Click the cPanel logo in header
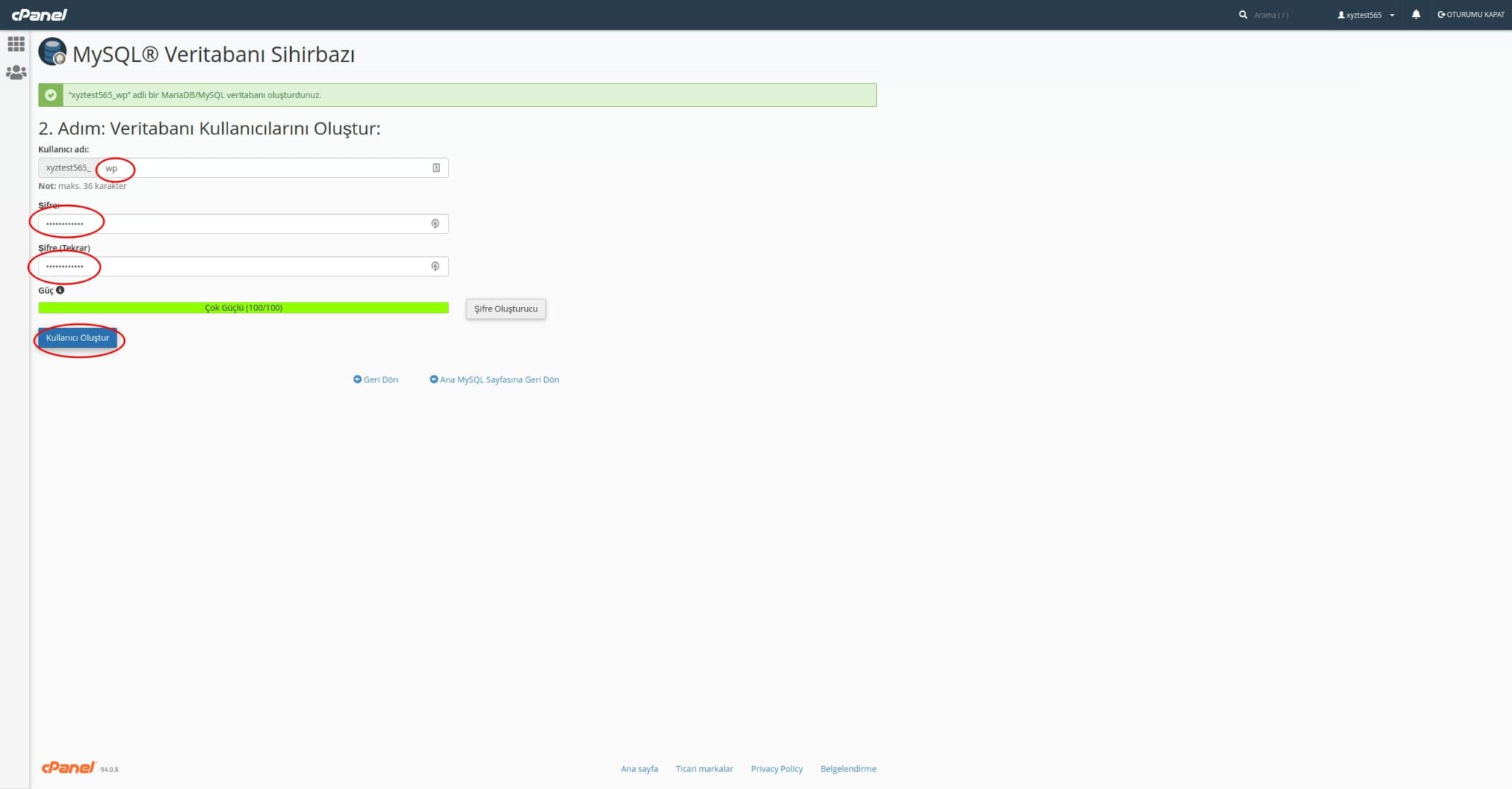This screenshot has width=1512, height=789. click(x=39, y=15)
